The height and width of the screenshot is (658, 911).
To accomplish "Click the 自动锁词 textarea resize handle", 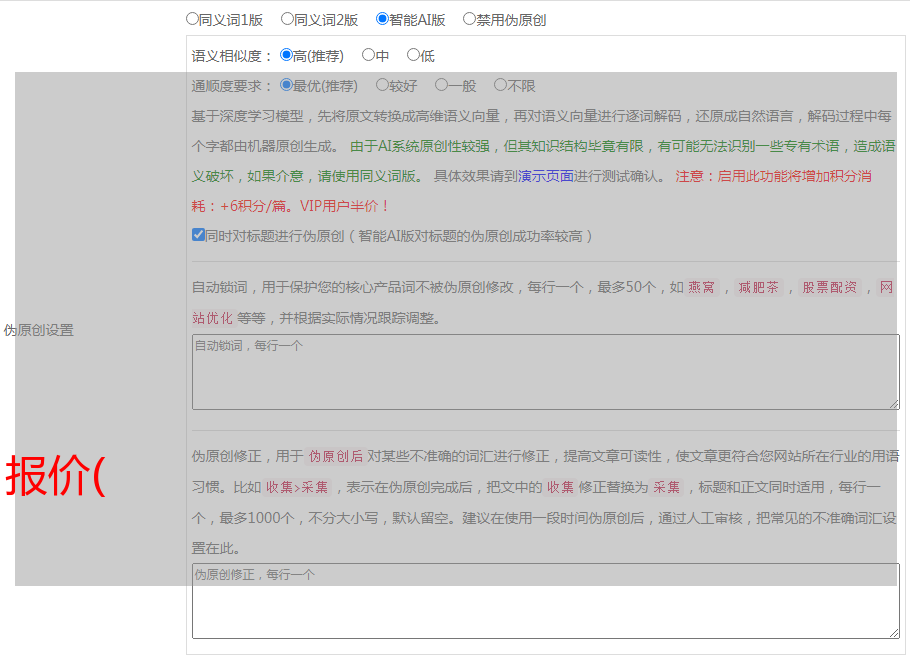I will coord(894,404).
